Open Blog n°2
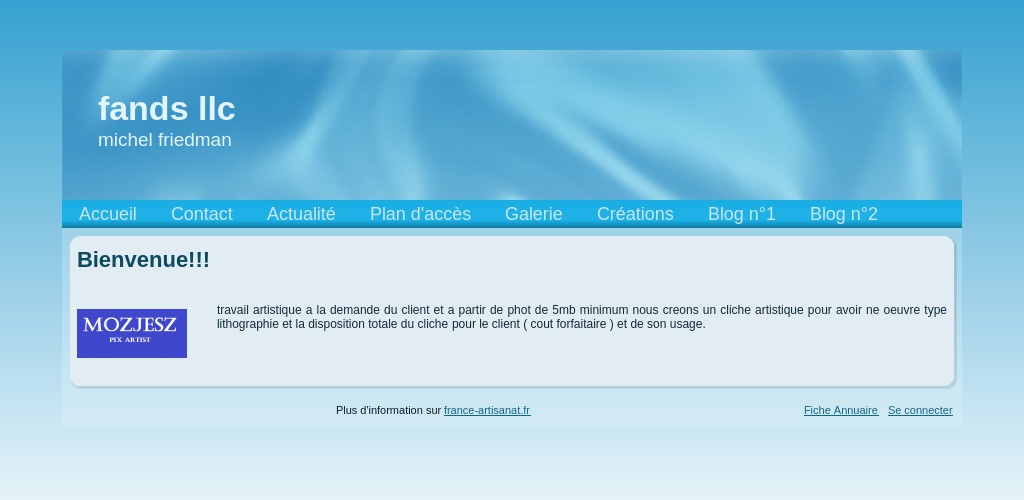The image size is (1024, 500). [x=844, y=214]
